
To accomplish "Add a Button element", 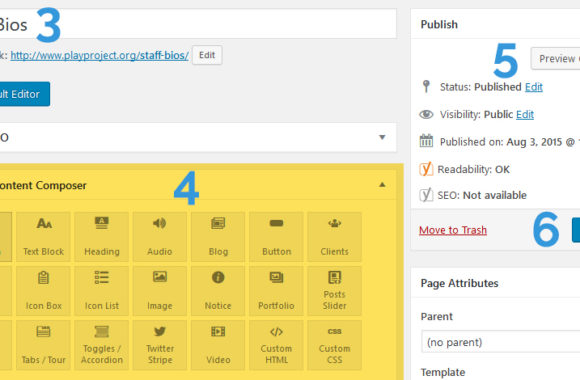I will click(x=276, y=237).
